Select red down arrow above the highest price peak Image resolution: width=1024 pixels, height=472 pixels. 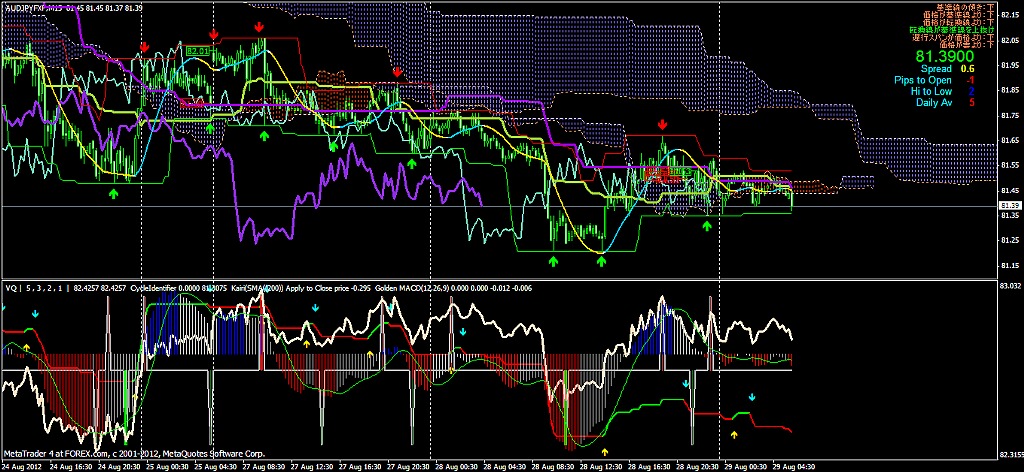pyautogui.click(x=259, y=27)
